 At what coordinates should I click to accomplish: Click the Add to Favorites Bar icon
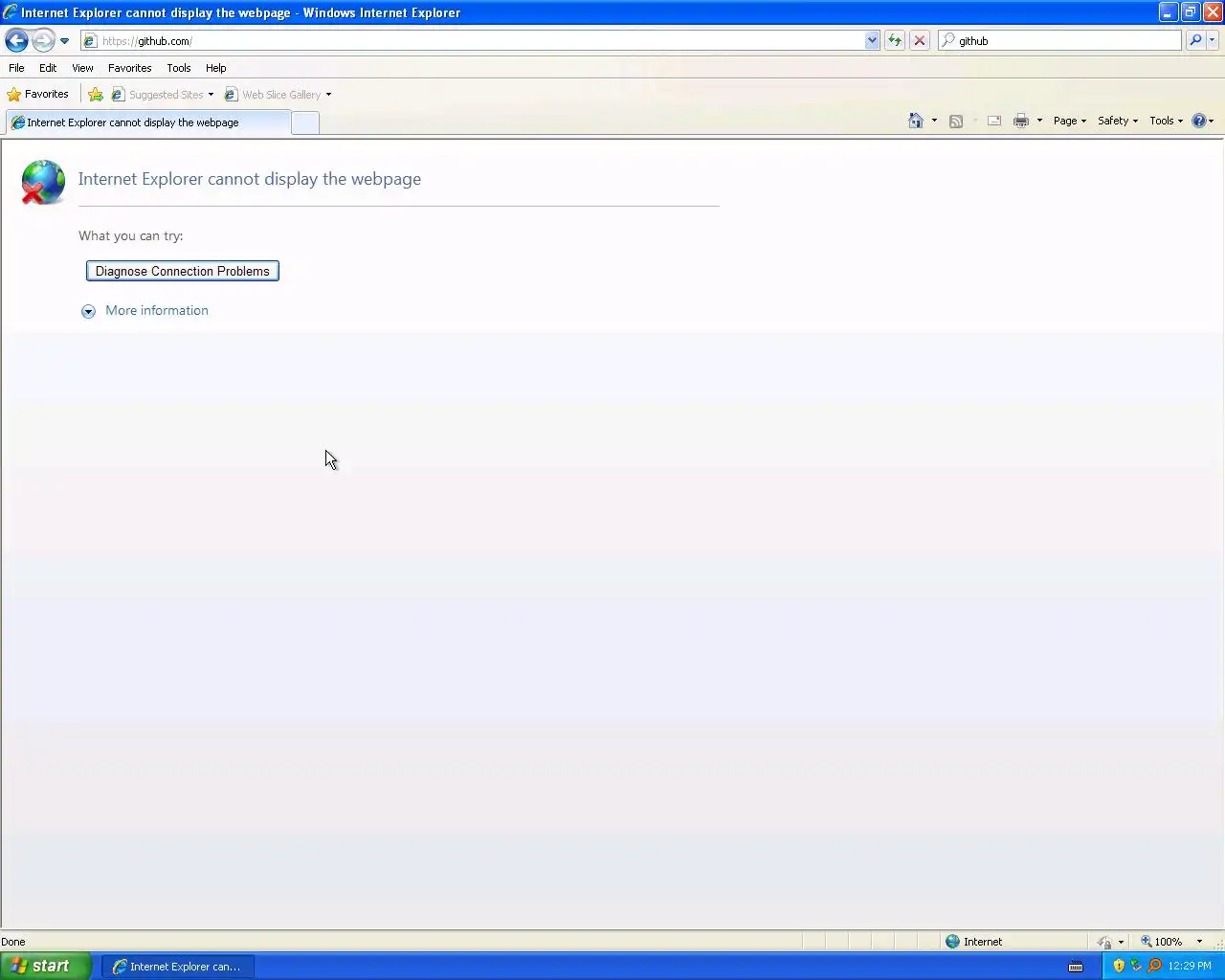pos(96,94)
